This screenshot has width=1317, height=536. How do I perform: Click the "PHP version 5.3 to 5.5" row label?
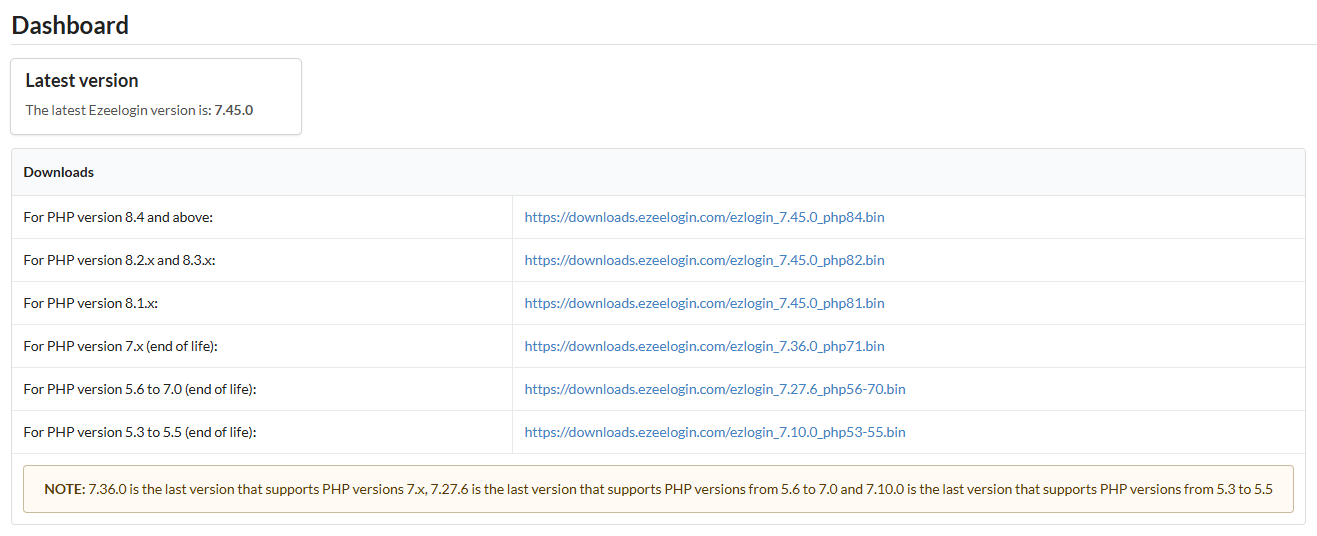tap(140, 432)
